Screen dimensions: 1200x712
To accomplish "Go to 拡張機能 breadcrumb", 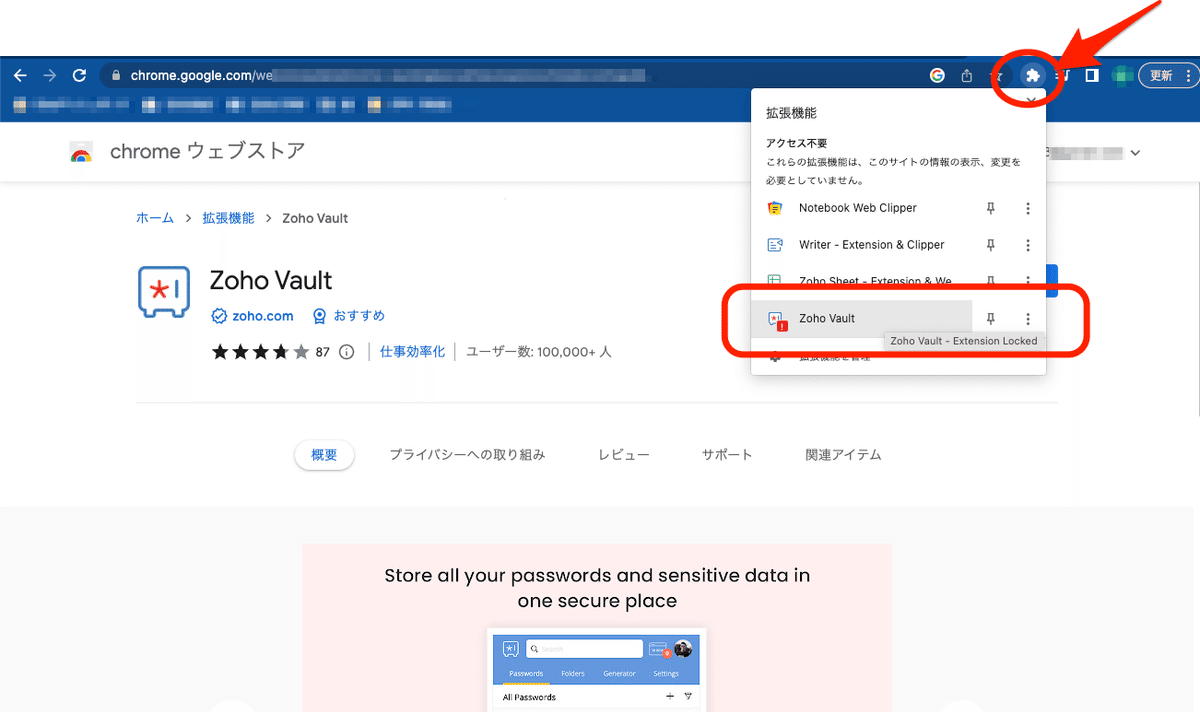I will [228, 218].
